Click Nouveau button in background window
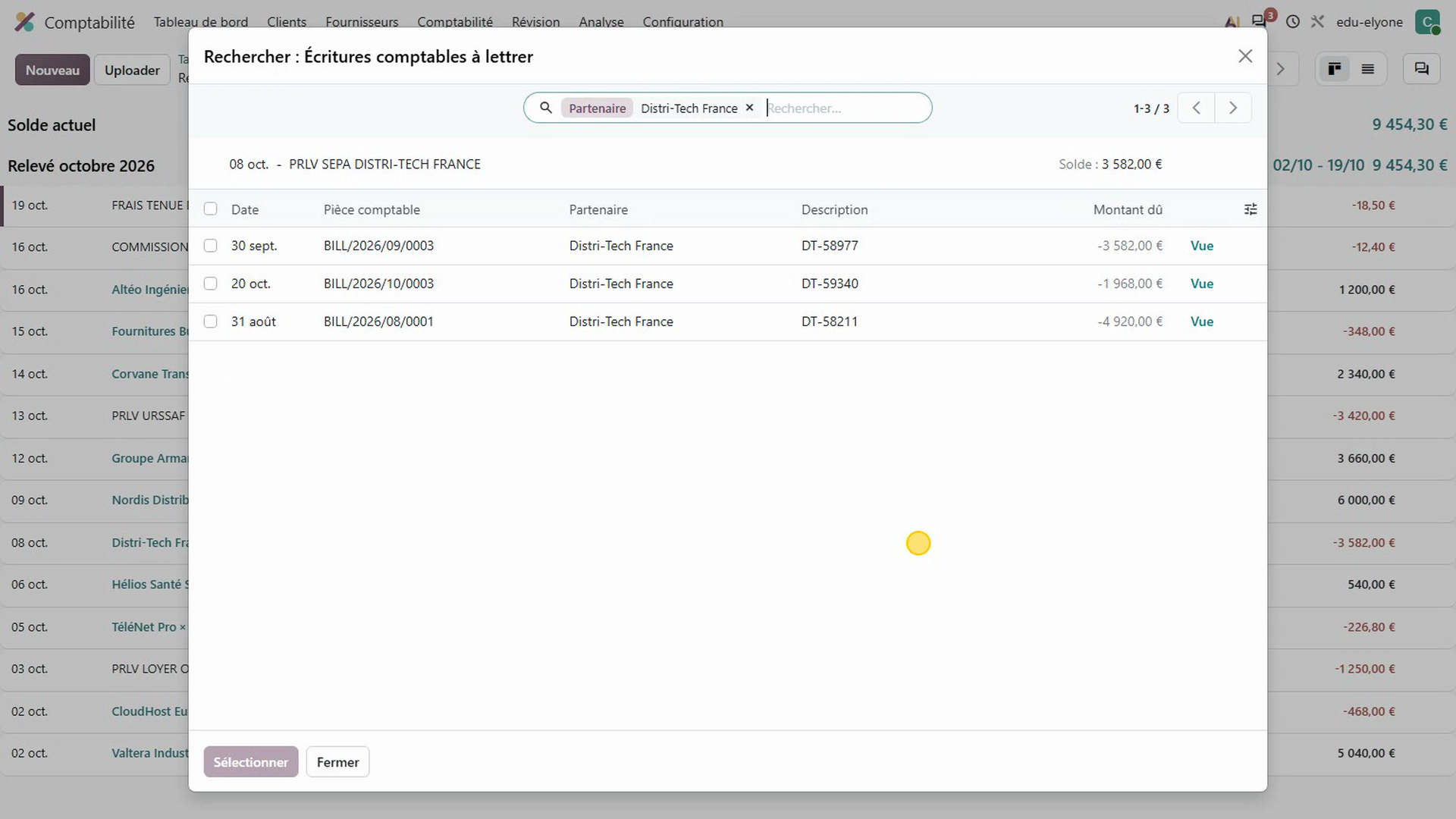Screen dimensions: 1456x819 [52, 70]
